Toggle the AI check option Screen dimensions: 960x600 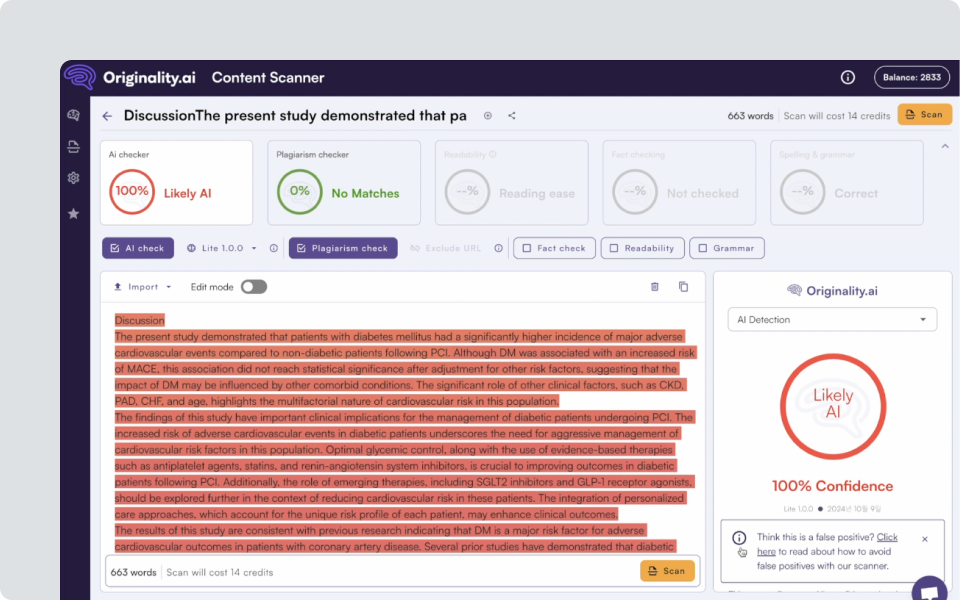point(138,248)
